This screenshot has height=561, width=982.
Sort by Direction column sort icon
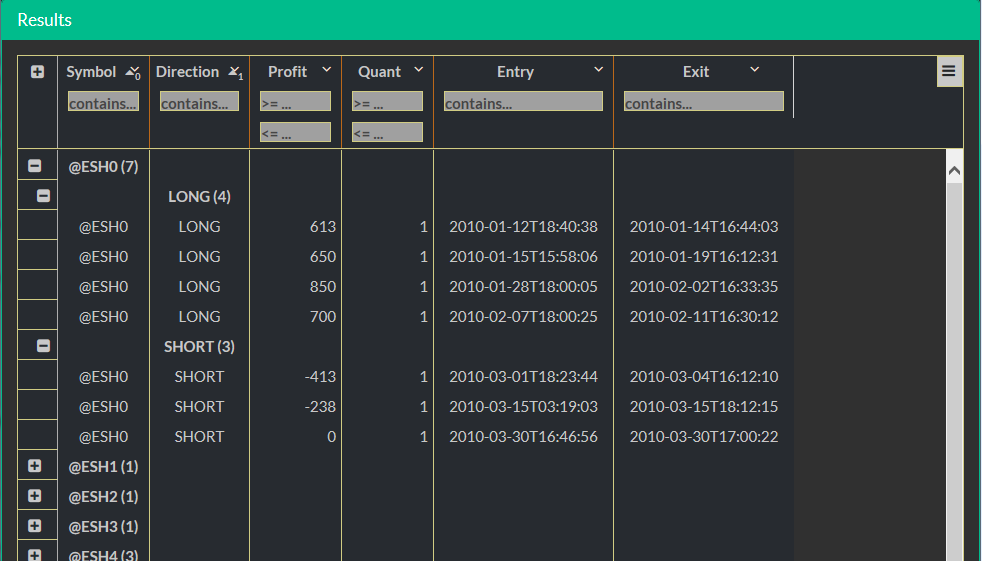(235, 73)
